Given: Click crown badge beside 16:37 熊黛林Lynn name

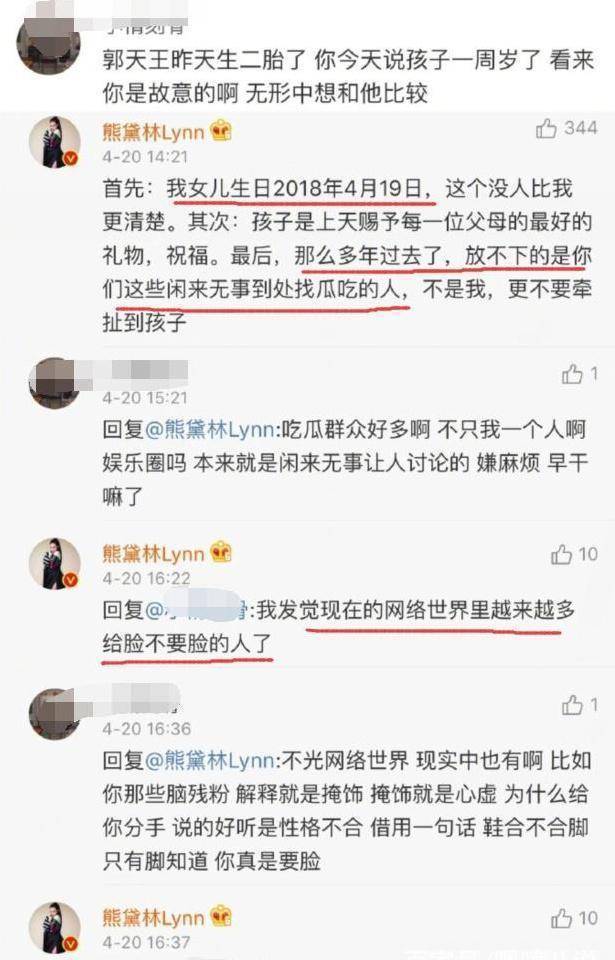Looking at the screenshot, I should tap(221, 917).
